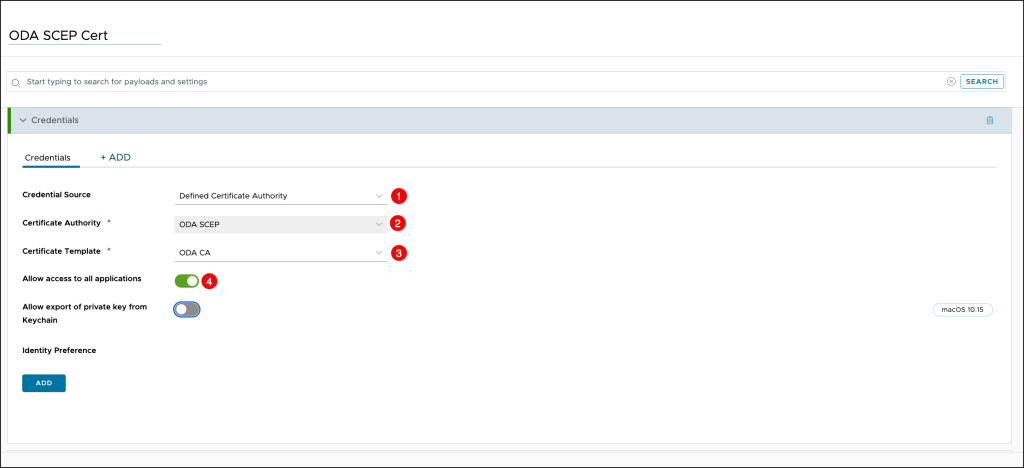
Task: Select the + ADD tab
Action: (115, 158)
